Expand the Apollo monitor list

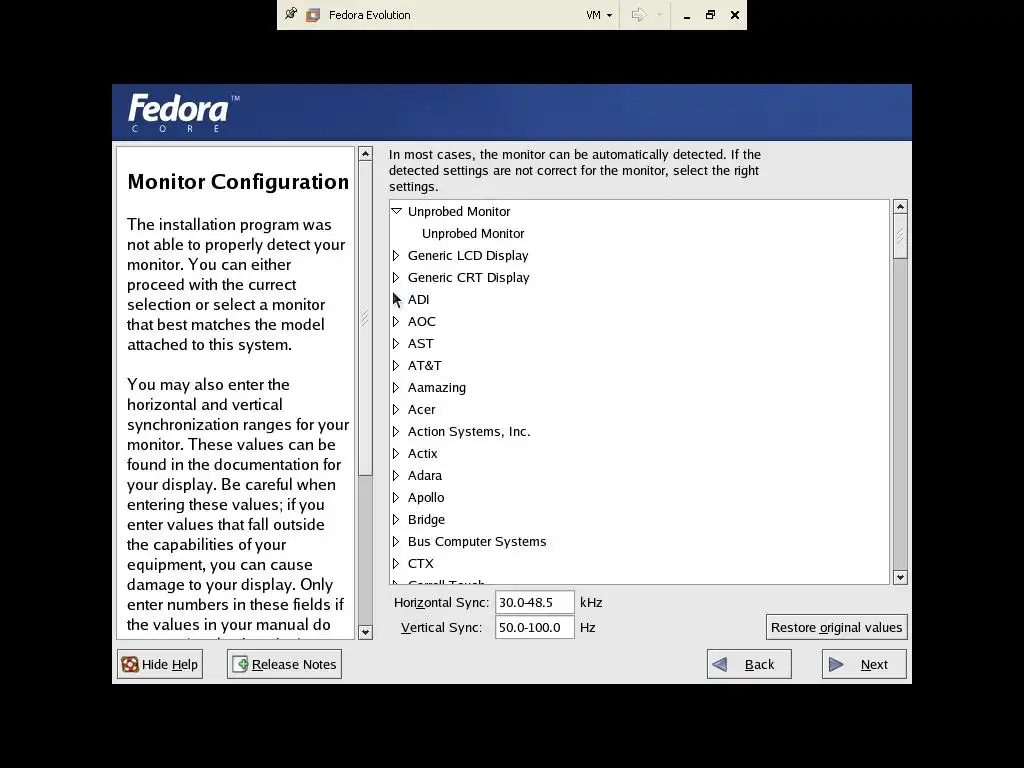click(x=396, y=498)
